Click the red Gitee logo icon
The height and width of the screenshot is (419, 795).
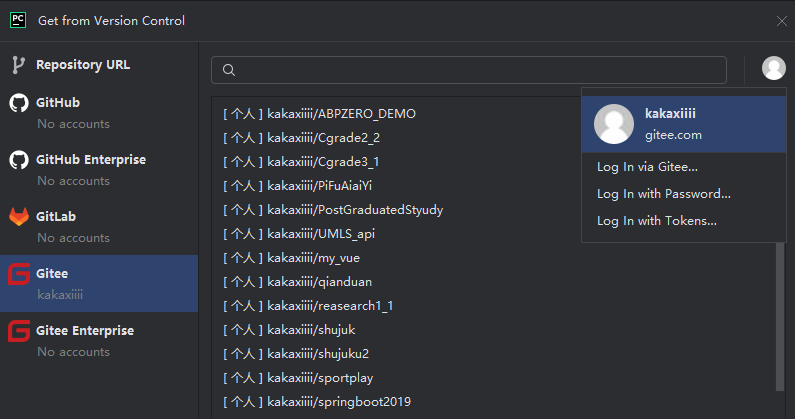[19, 274]
